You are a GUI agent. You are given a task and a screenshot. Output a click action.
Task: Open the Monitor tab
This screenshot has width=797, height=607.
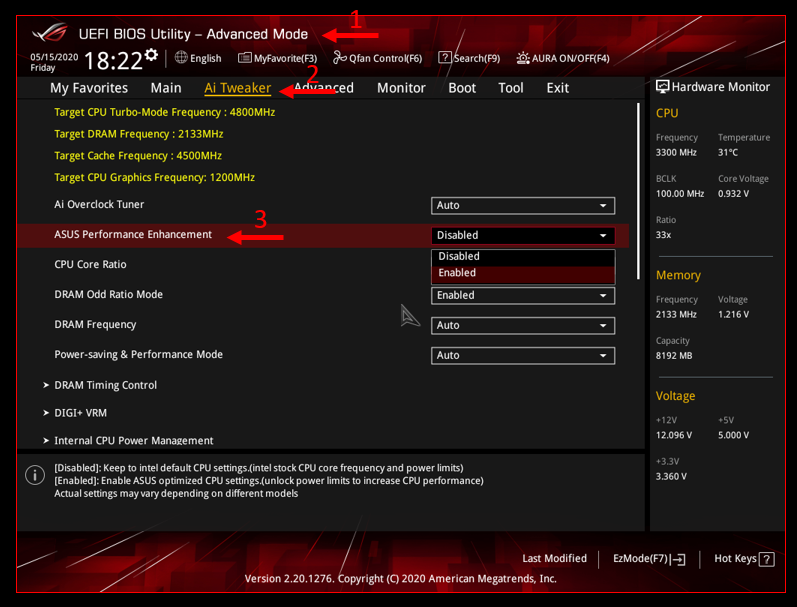(401, 88)
